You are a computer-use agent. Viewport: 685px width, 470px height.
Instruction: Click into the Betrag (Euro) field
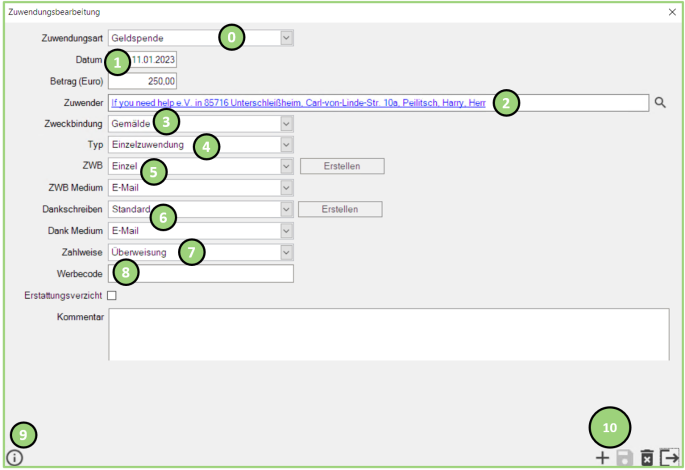[x=143, y=81]
